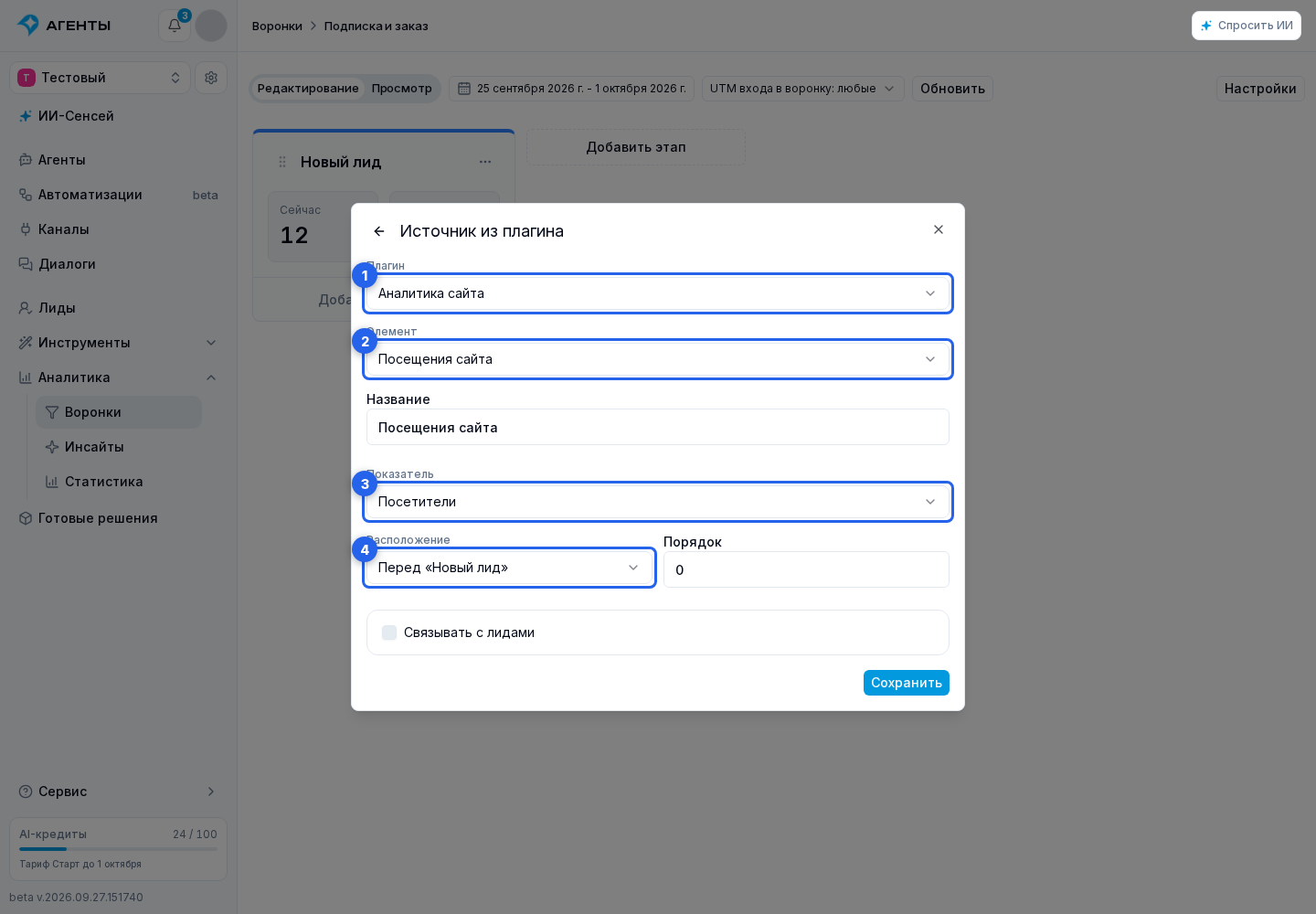
Task: Click the Порядок input field
Action: coord(806,569)
